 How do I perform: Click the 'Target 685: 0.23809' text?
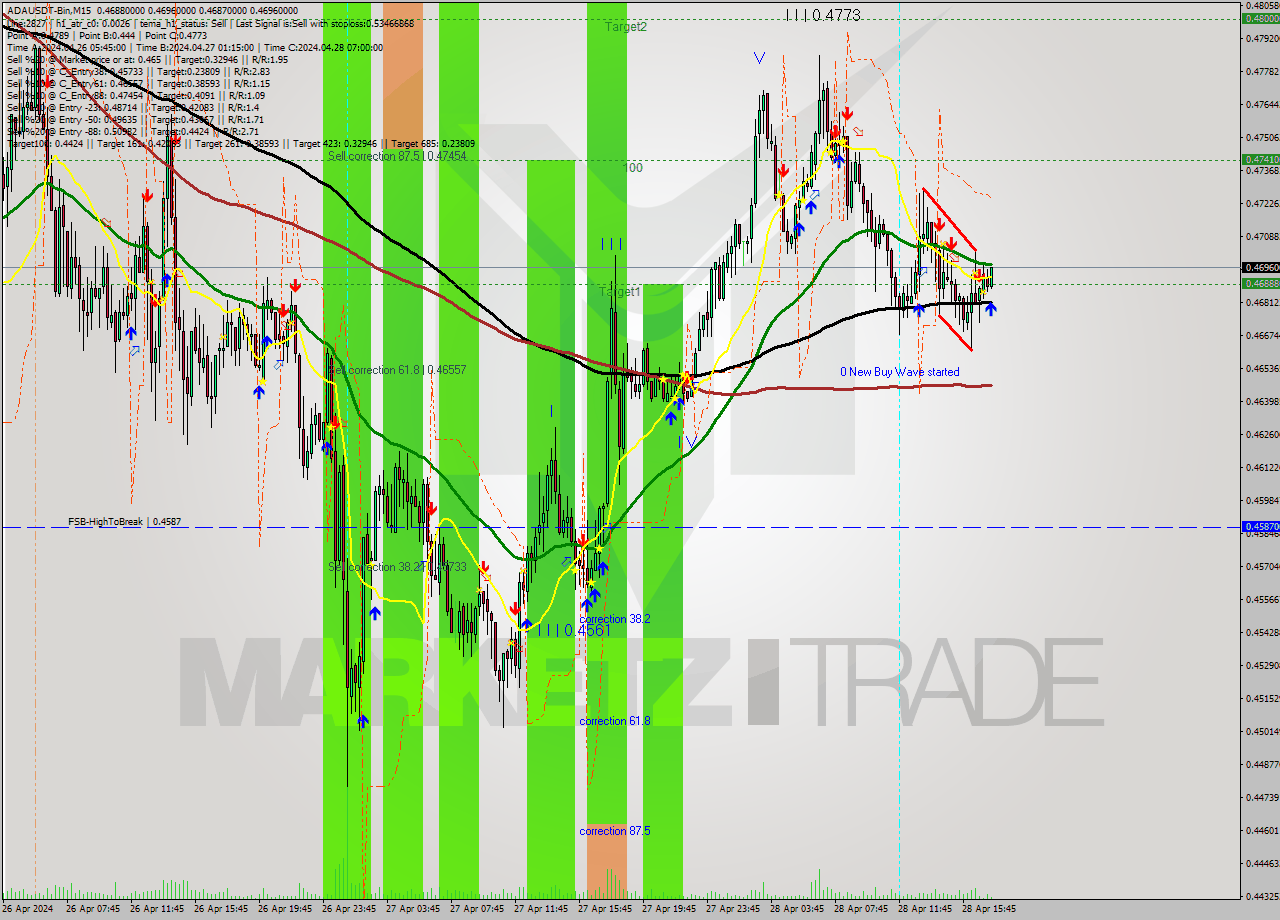(x=432, y=144)
